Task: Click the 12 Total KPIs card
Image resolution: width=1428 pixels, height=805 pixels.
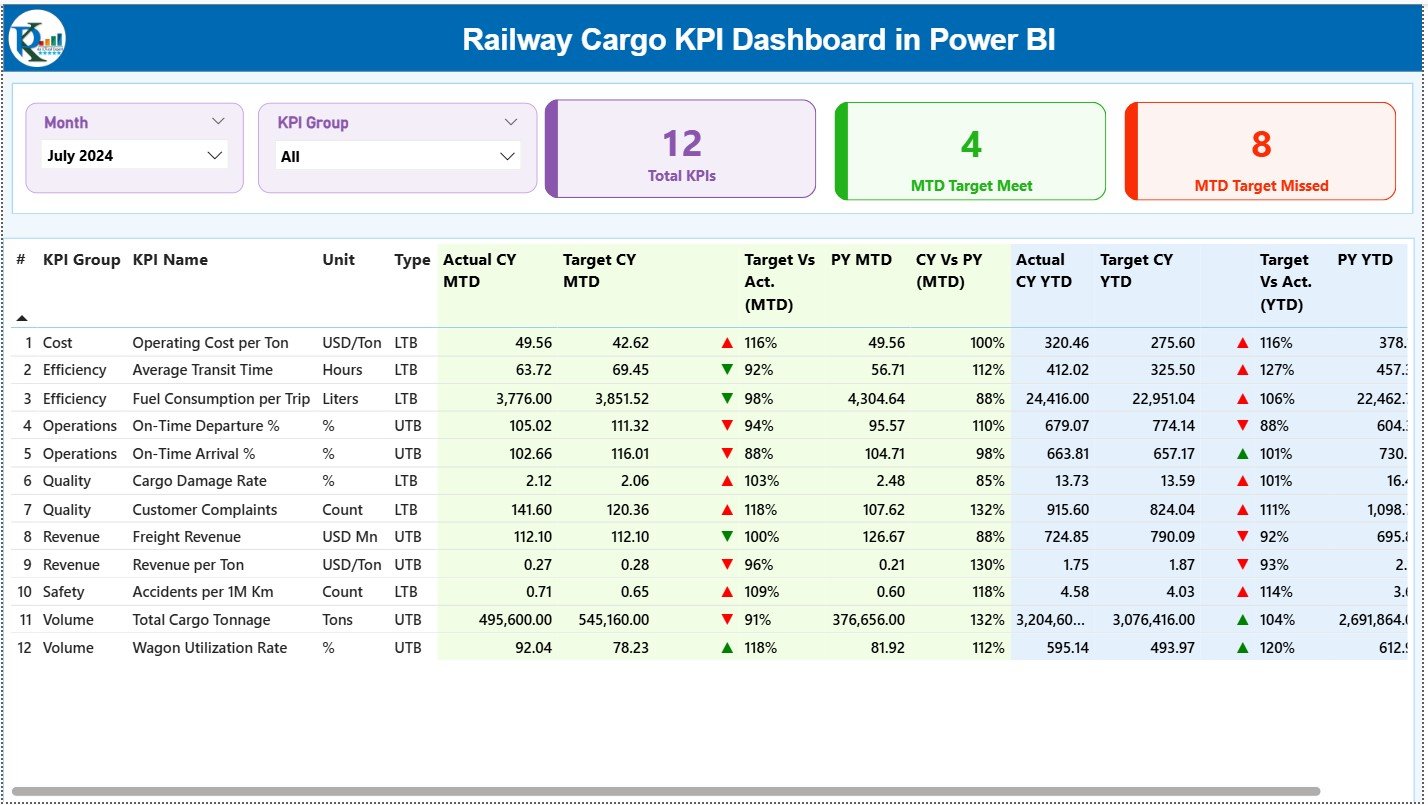Action: click(x=680, y=148)
